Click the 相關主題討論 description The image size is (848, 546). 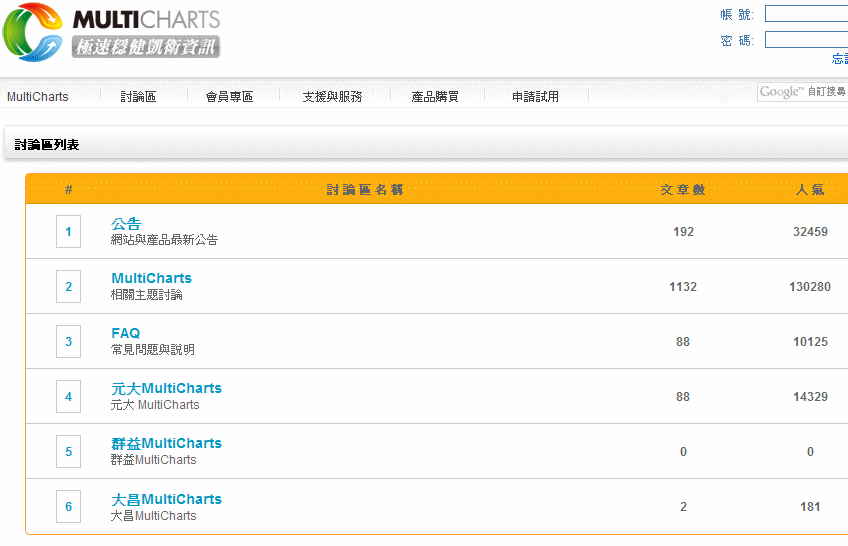pos(147,295)
